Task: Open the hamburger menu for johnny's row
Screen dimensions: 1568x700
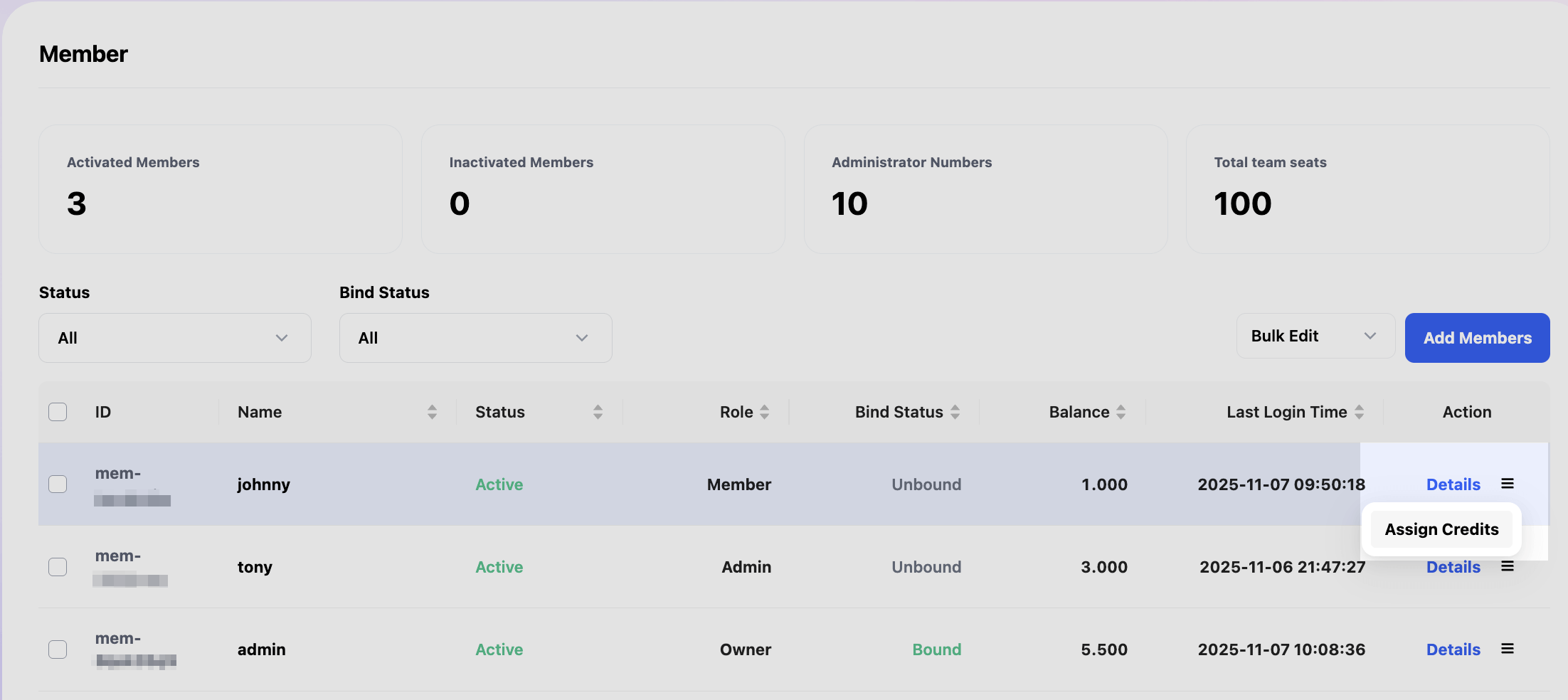Action: coord(1507,484)
